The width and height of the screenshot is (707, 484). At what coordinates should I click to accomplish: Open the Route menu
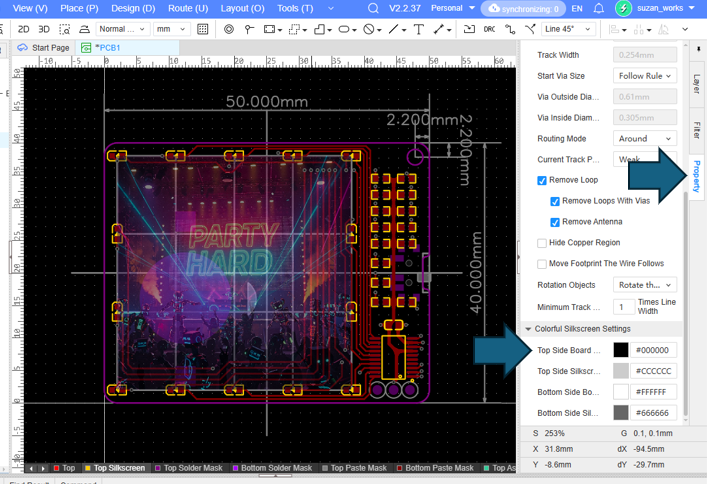188,8
